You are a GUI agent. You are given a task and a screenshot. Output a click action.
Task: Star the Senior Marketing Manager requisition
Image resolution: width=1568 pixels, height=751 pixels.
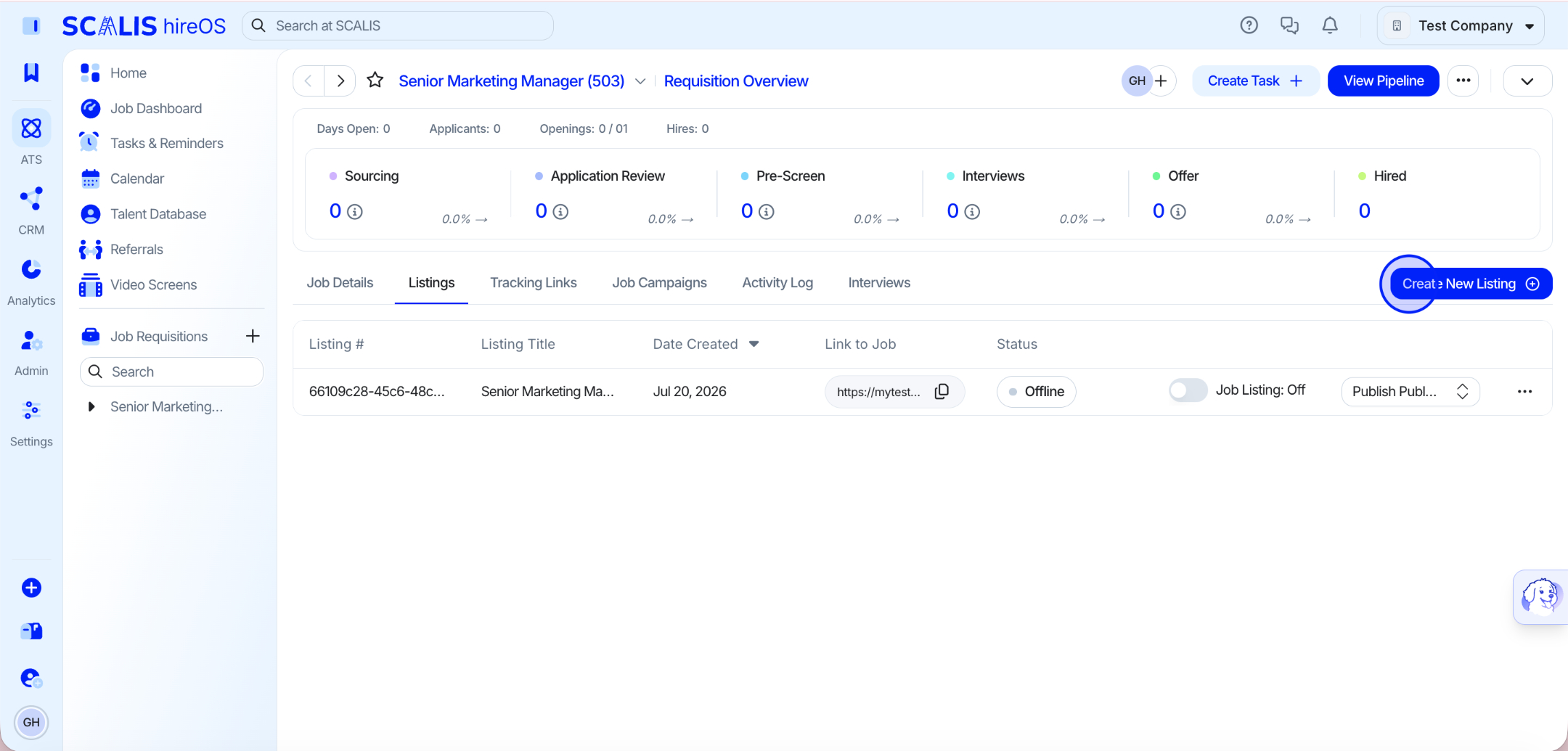[x=375, y=81]
